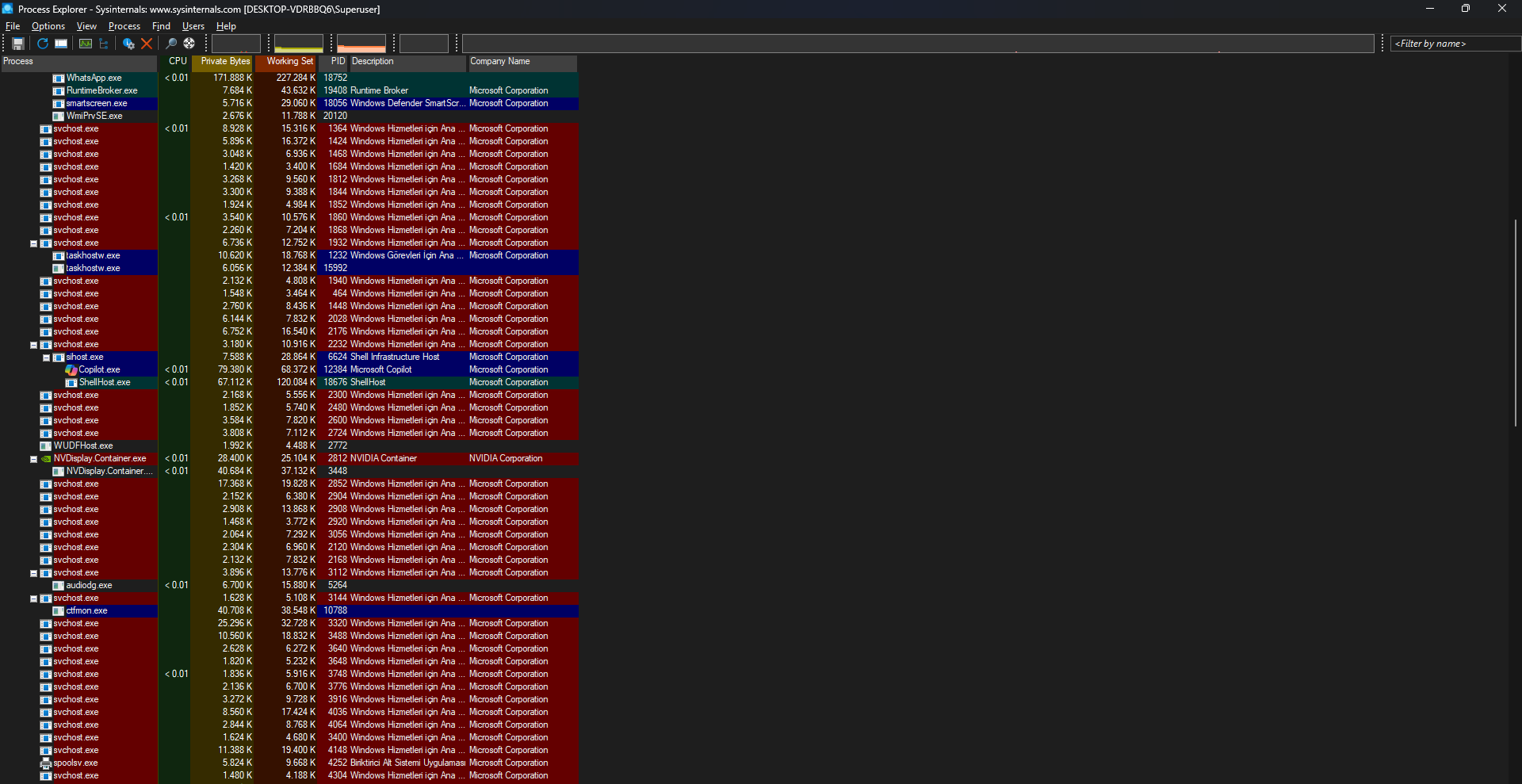Open the CPU usage history mini graph
1522x784 pixels.
[236, 44]
